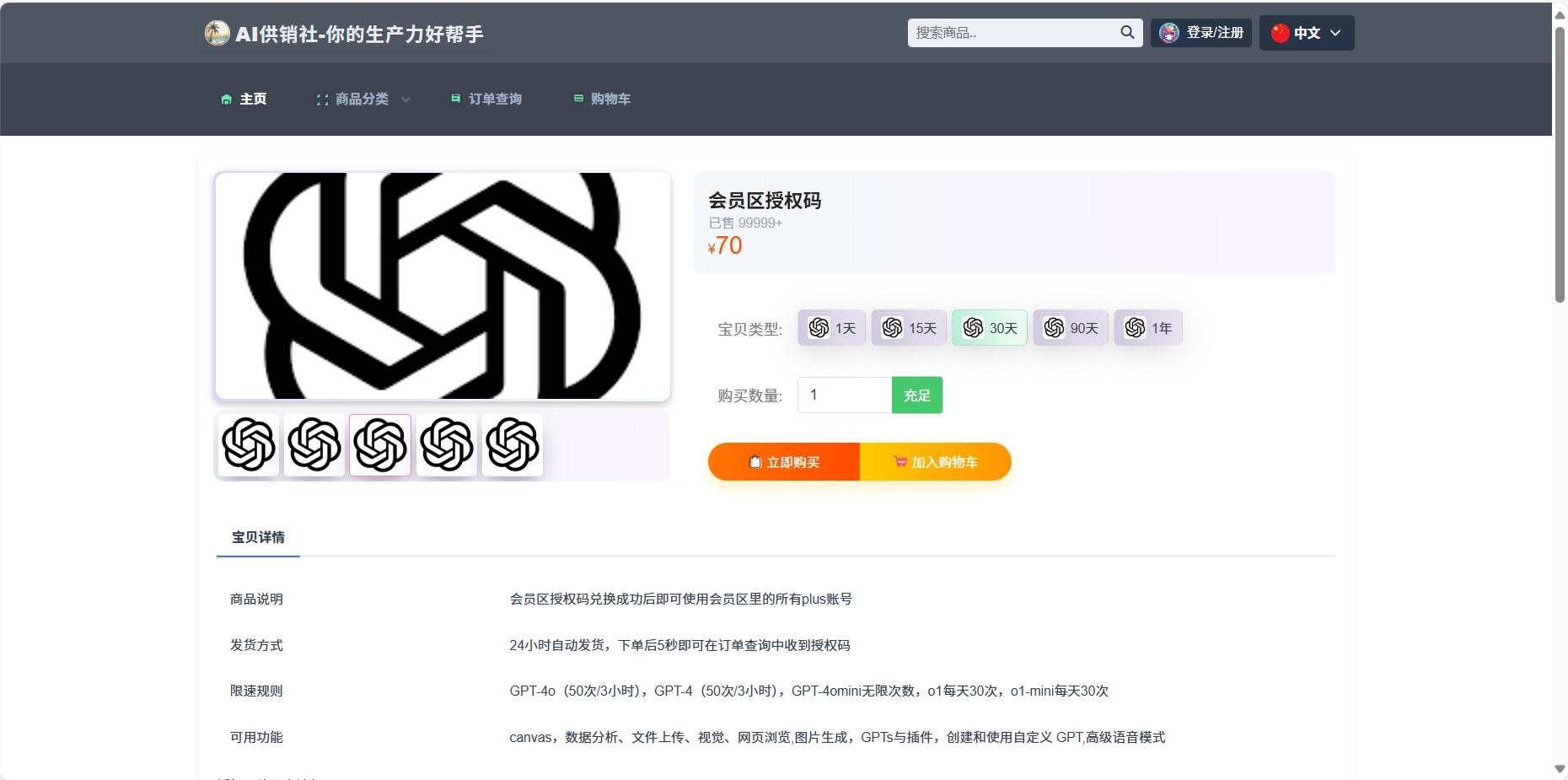Select the highlighted third product thumbnail
1568x780 pixels.
380,444
